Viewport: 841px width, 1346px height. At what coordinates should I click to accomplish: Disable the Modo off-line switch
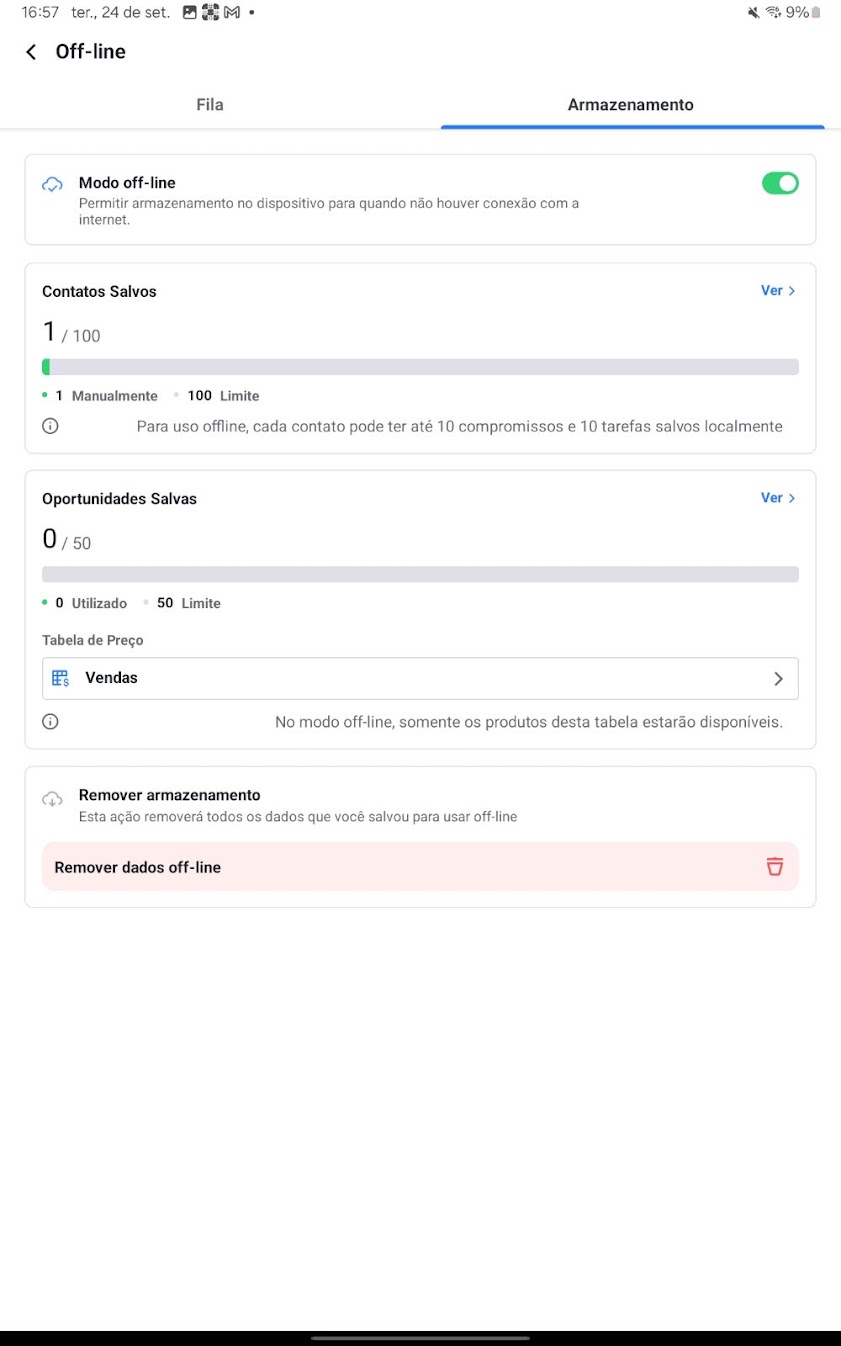tap(780, 183)
